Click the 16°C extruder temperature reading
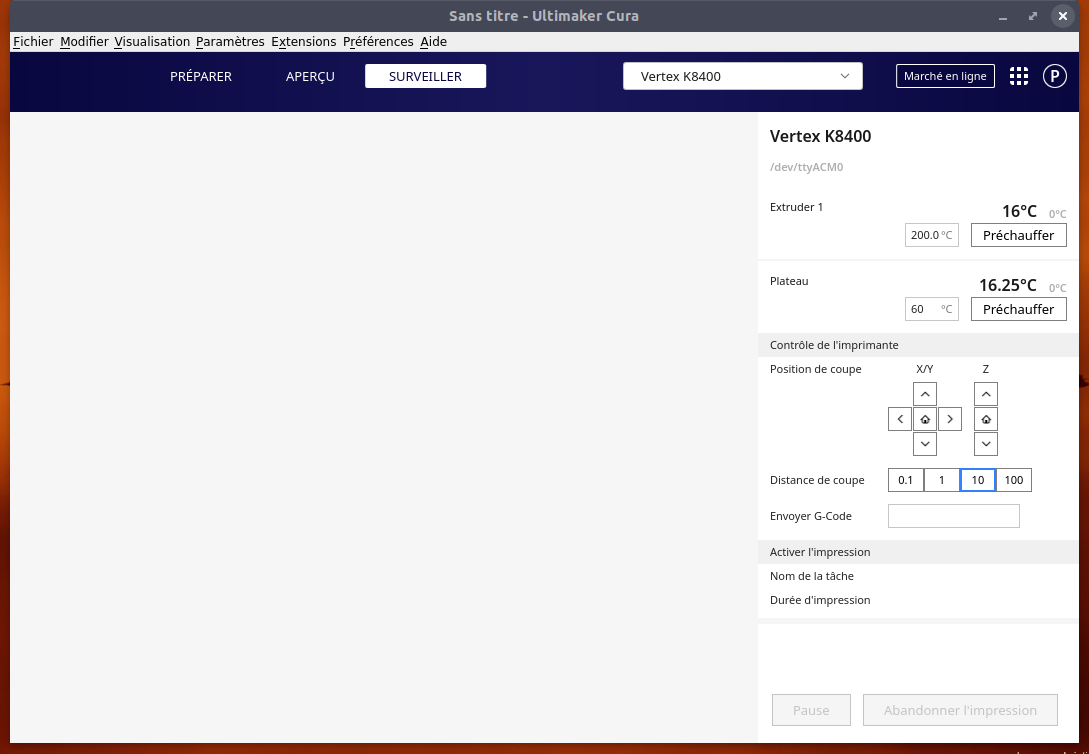The width and height of the screenshot is (1089, 754). coord(1019,211)
